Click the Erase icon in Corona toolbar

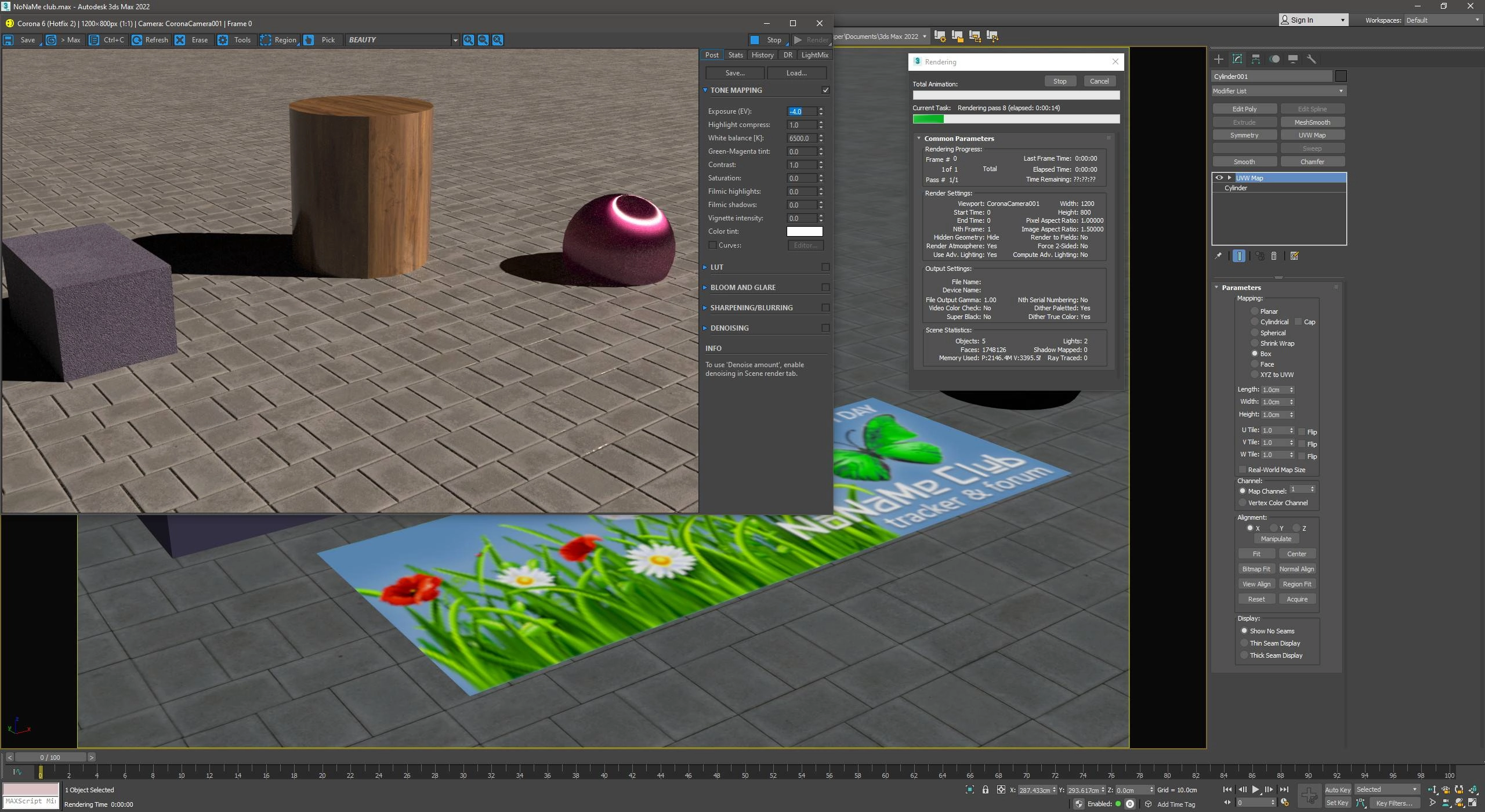(180, 40)
